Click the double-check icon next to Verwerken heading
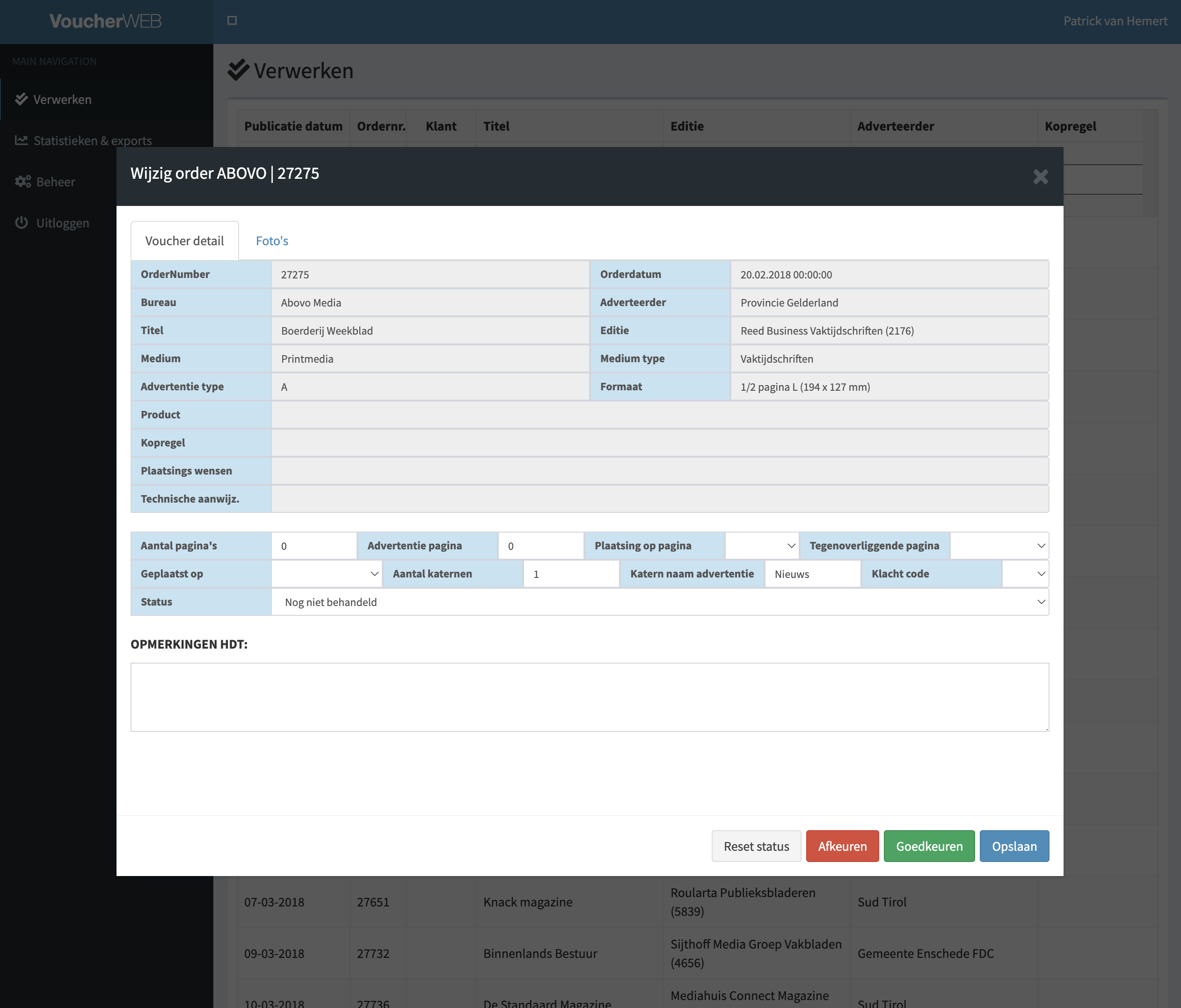This screenshot has width=1181, height=1008. coord(238,70)
